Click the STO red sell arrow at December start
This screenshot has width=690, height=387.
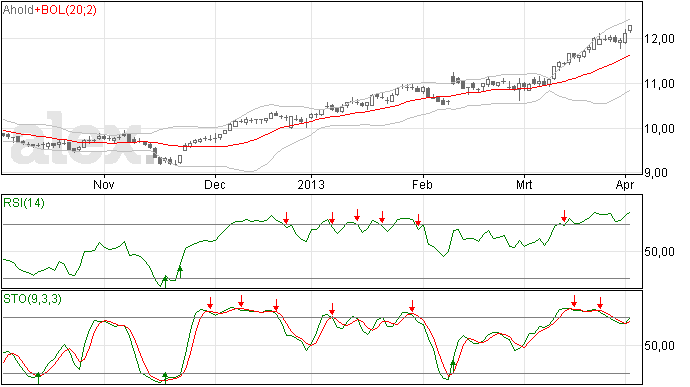coord(210,303)
